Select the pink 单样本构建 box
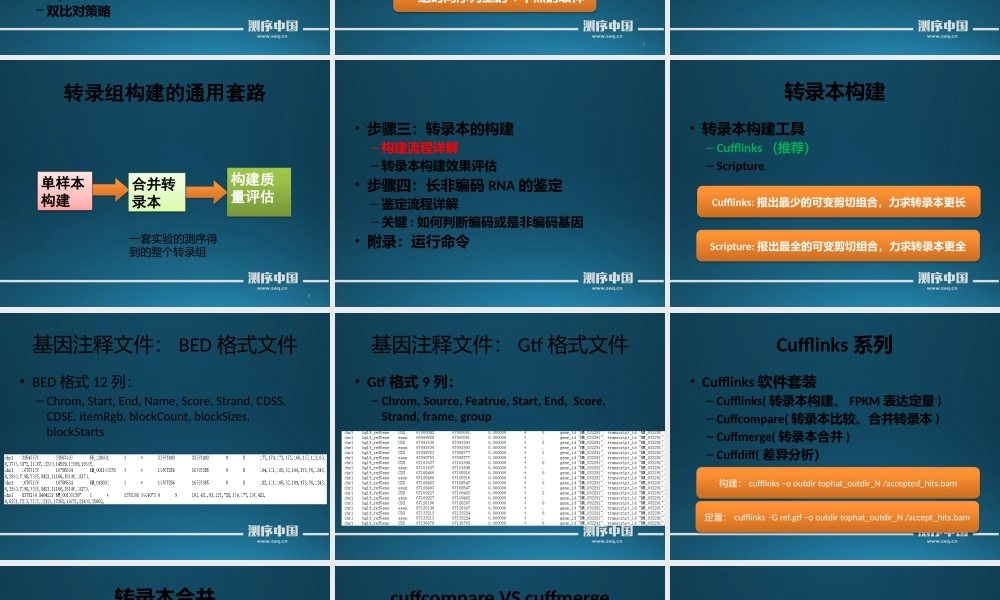 coord(64,190)
